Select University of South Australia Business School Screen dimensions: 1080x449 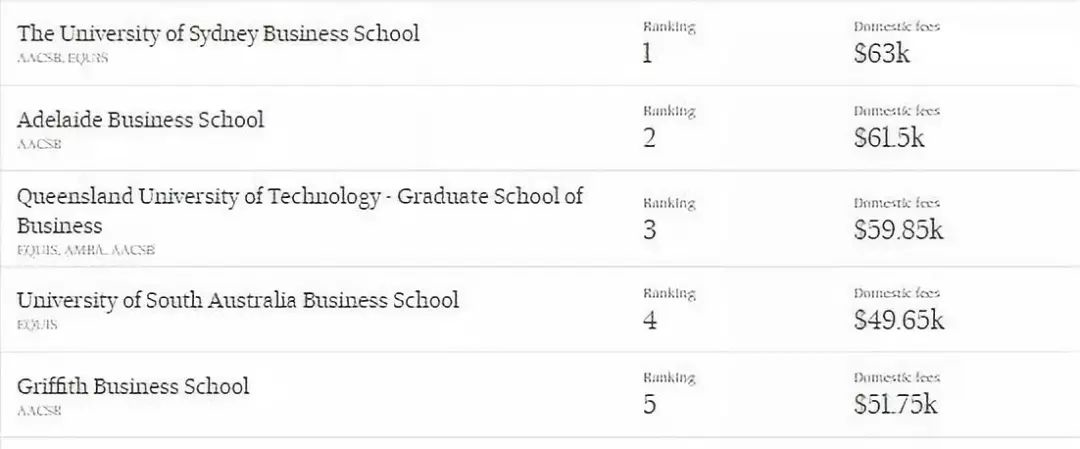point(238,300)
